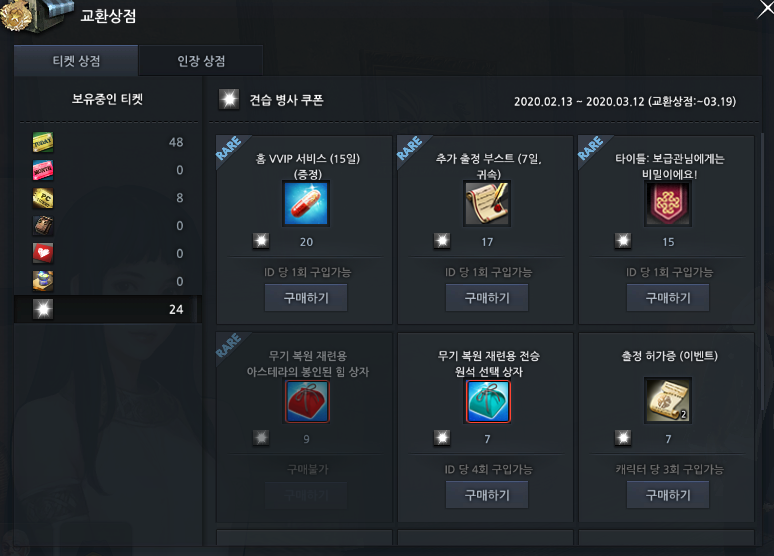Select the red heart ticket icon
This screenshot has height=556, width=774.
click(43, 253)
